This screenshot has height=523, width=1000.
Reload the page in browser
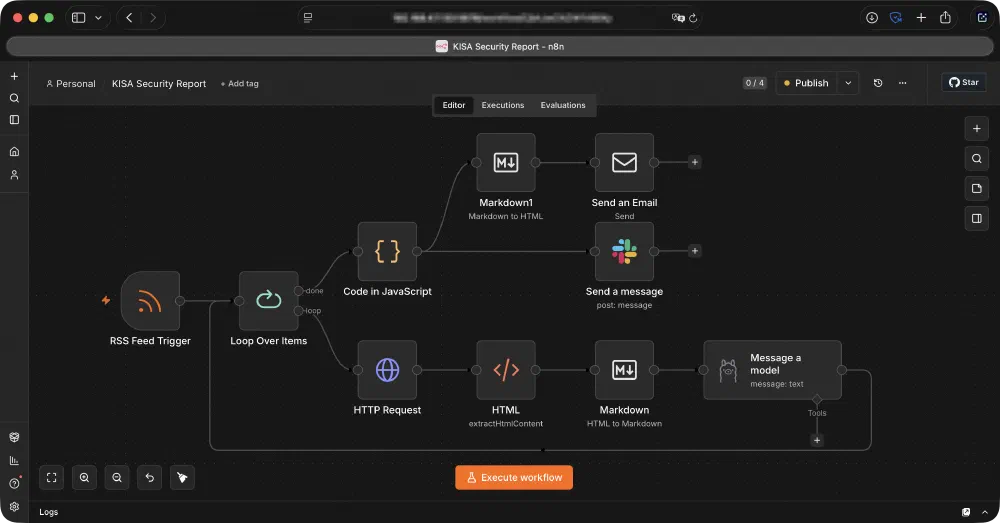pos(693,18)
